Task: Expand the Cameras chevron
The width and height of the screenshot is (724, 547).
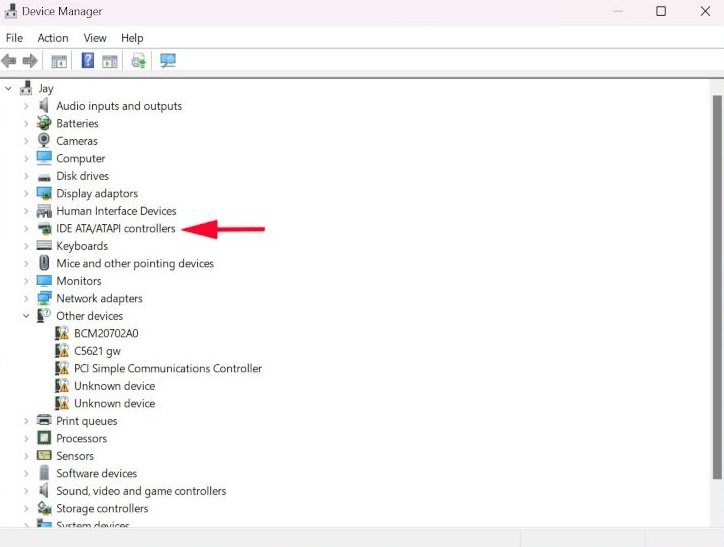Action: (26, 141)
